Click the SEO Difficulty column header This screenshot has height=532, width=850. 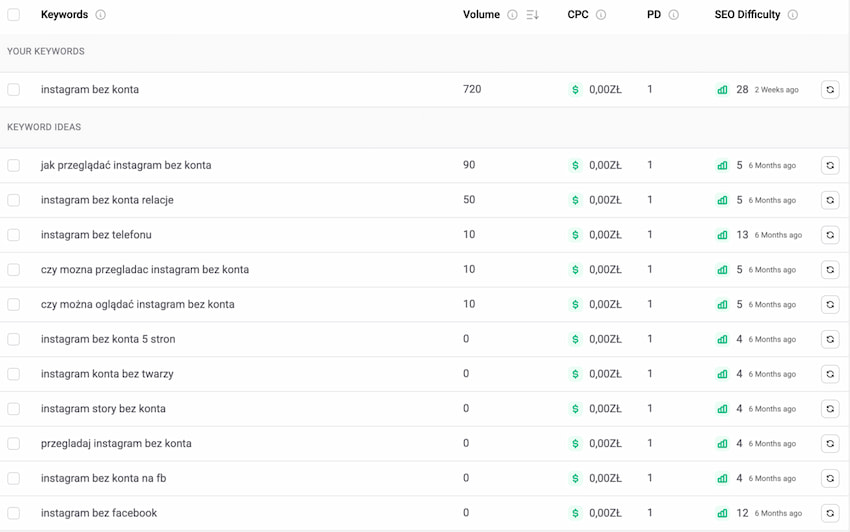coord(747,15)
